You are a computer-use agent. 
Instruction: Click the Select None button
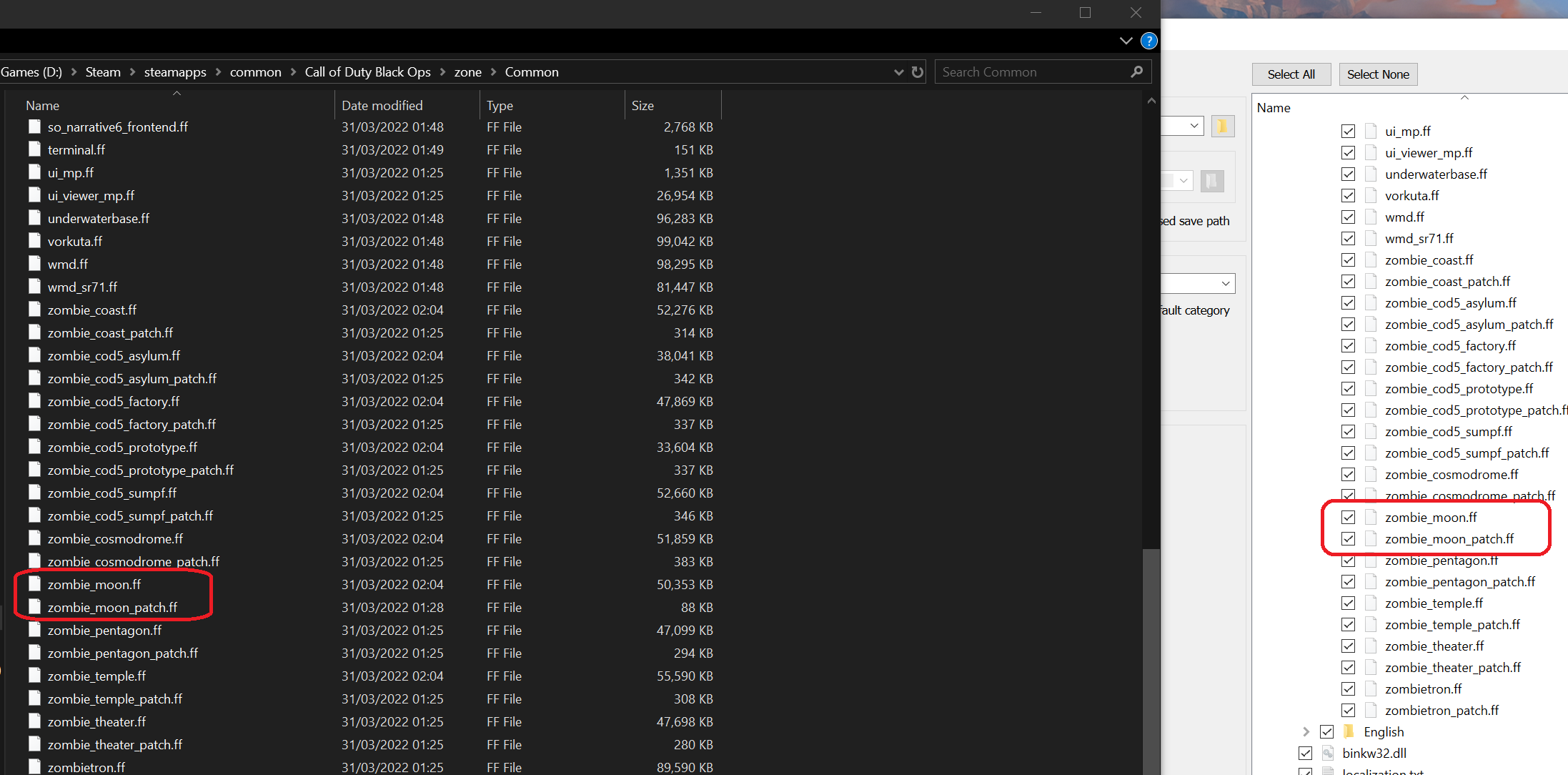tap(1378, 74)
